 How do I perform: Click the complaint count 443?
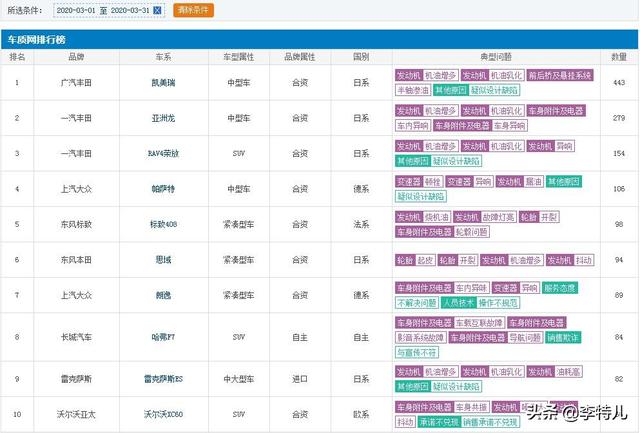click(x=619, y=83)
